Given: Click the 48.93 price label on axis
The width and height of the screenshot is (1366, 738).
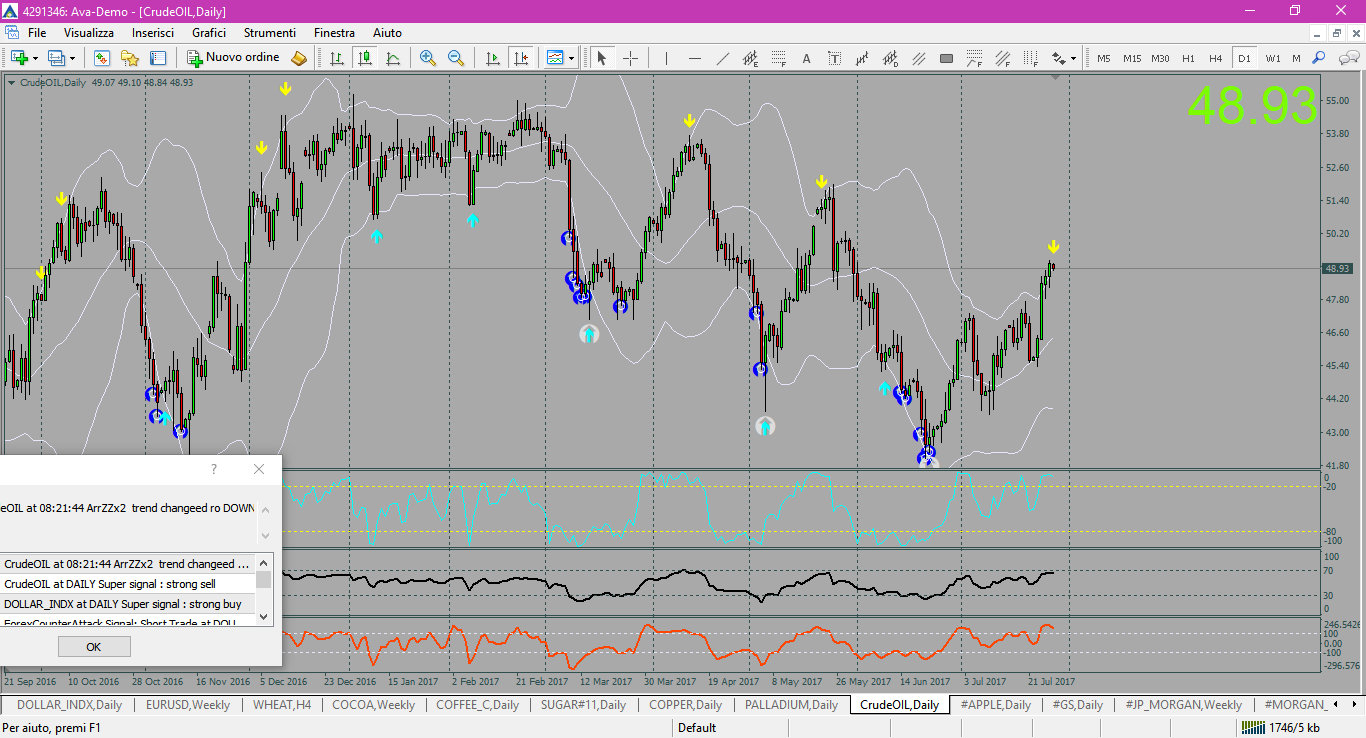Looking at the screenshot, I should [x=1337, y=268].
